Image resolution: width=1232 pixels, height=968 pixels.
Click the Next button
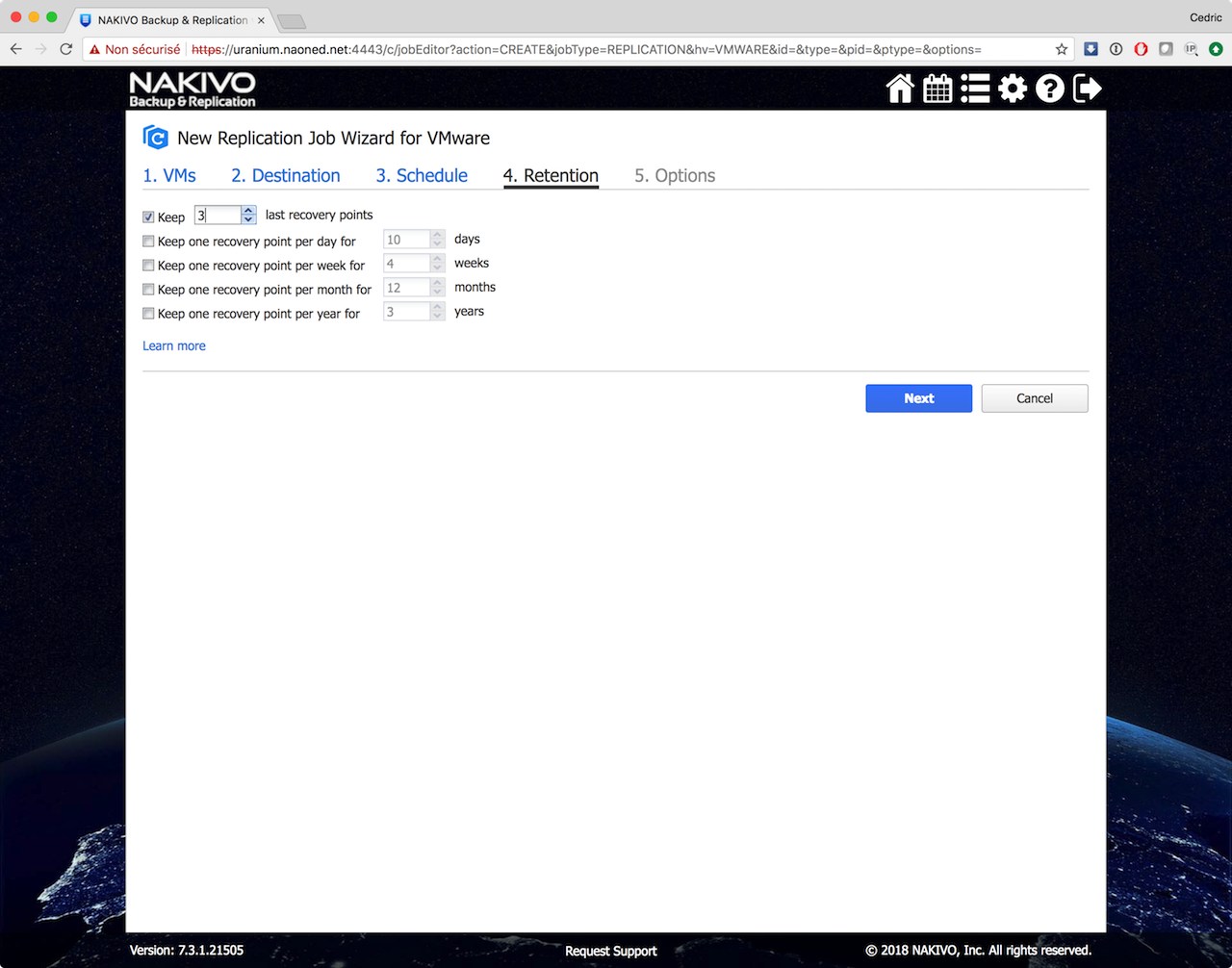tap(918, 398)
